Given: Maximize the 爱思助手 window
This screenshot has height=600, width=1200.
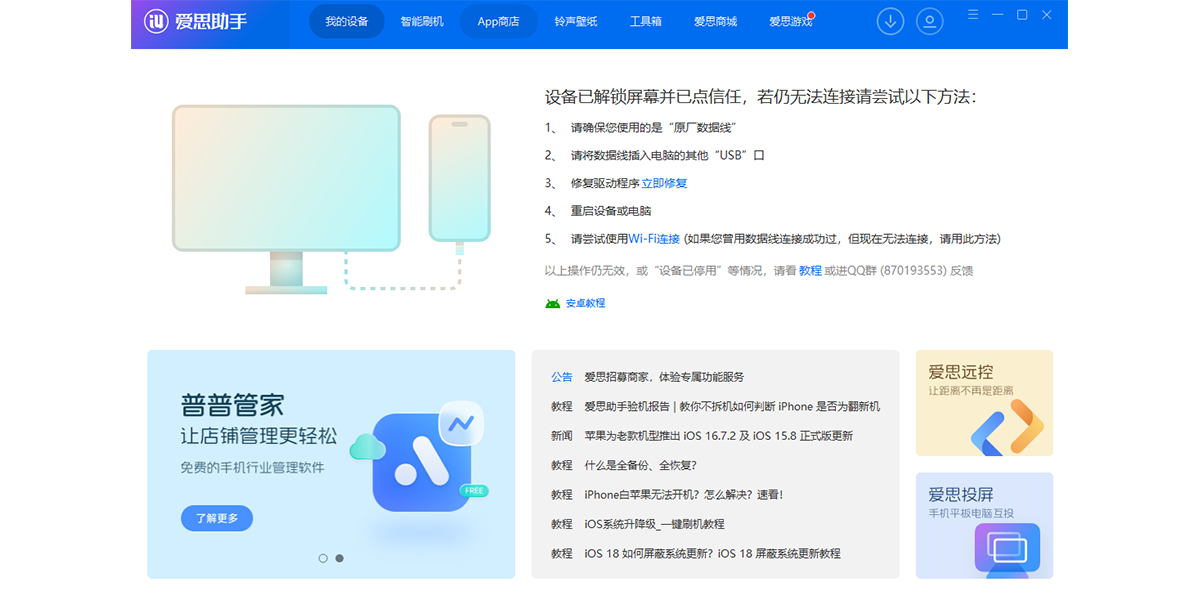Looking at the screenshot, I should [1022, 15].
